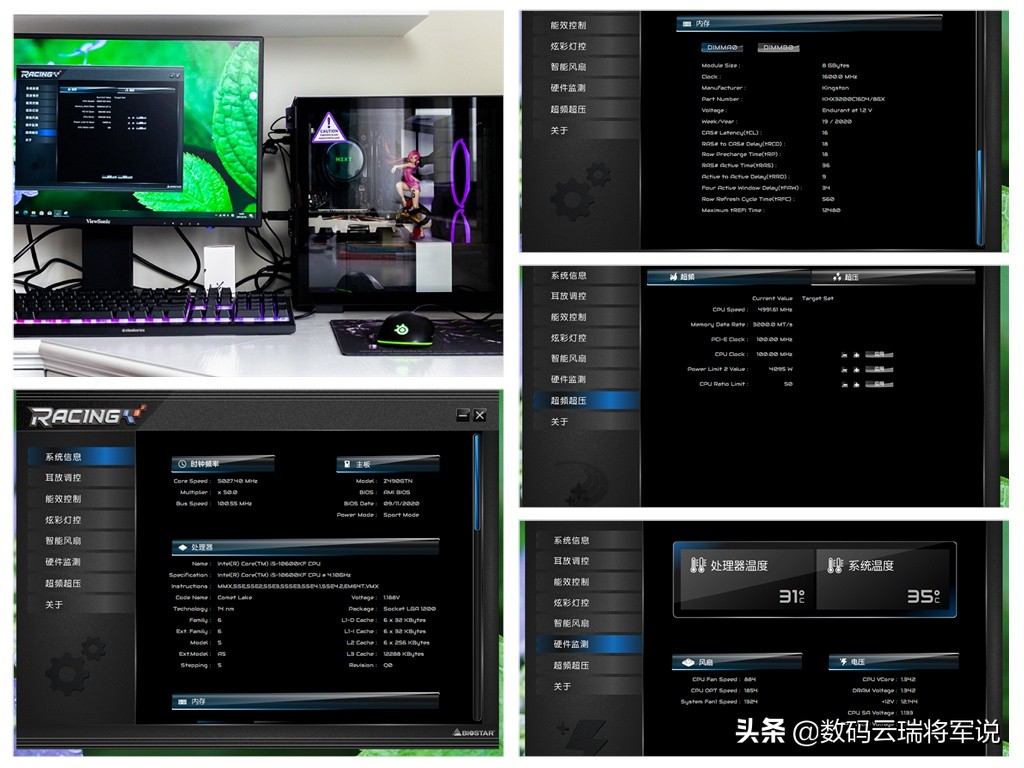
Task: Click the "Socket LGA 1200" package value
Action: [x=409, y=609]
